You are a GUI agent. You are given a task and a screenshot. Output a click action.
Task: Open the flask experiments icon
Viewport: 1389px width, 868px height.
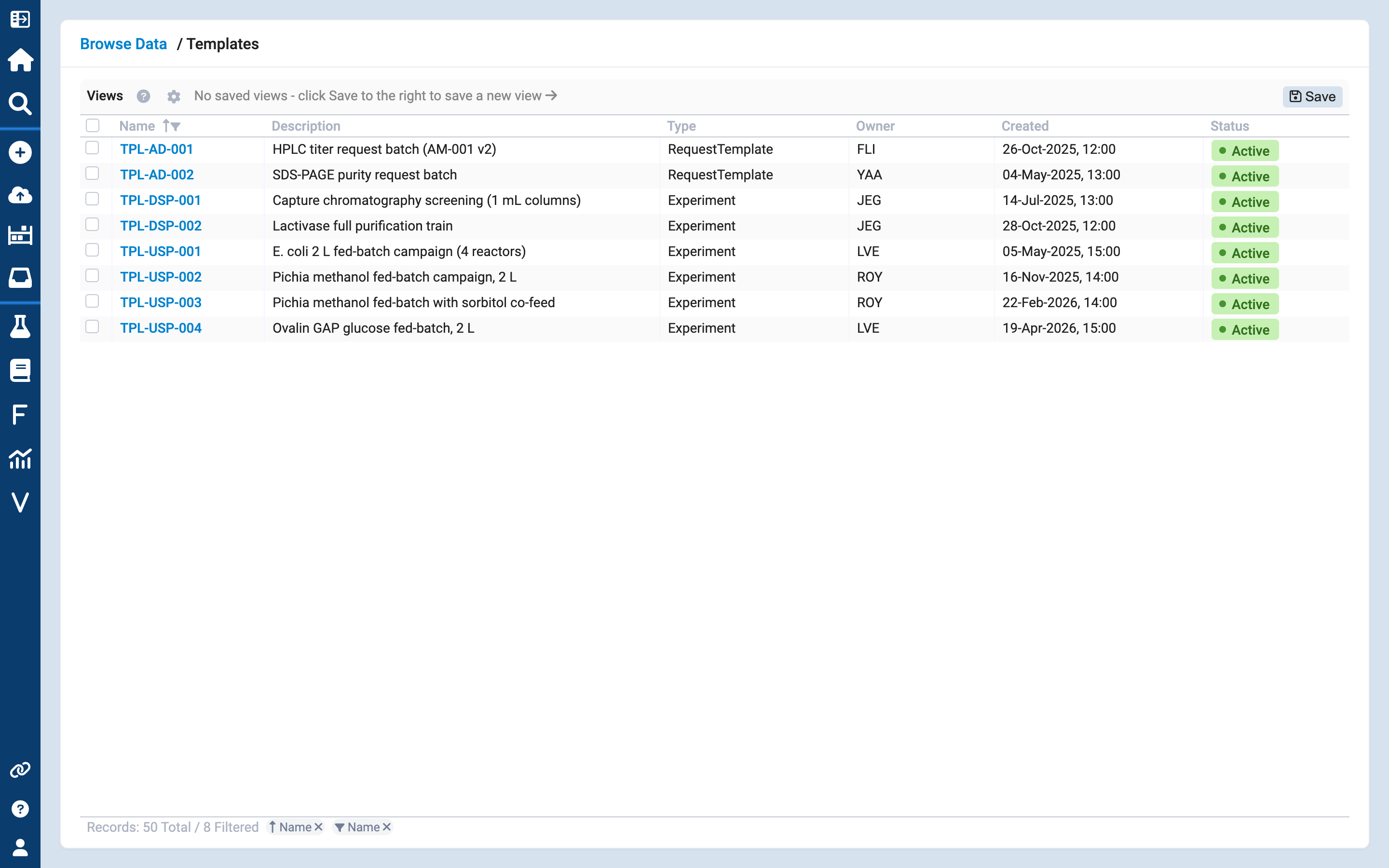tap(20, 326)
